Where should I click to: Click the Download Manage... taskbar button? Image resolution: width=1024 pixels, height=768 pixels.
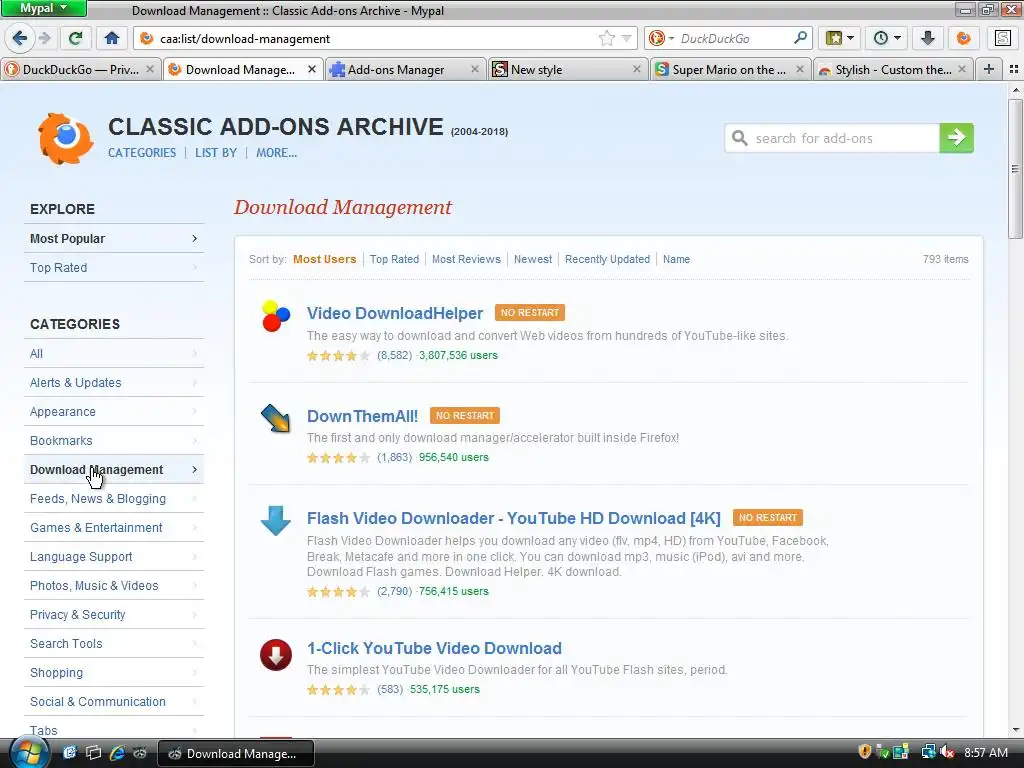[x=236, y=753]
